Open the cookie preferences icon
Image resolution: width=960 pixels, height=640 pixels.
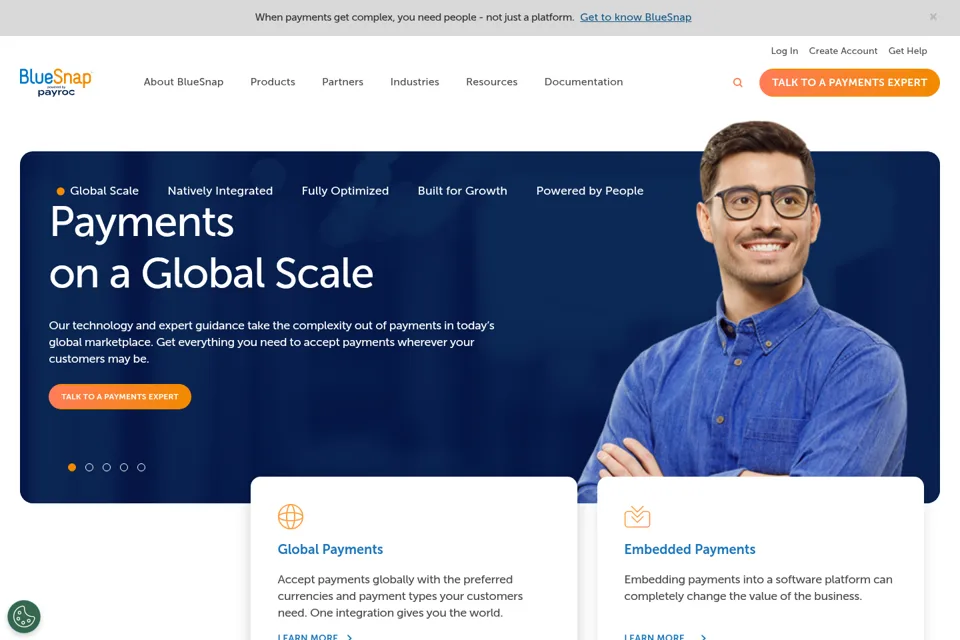point(24,617)
